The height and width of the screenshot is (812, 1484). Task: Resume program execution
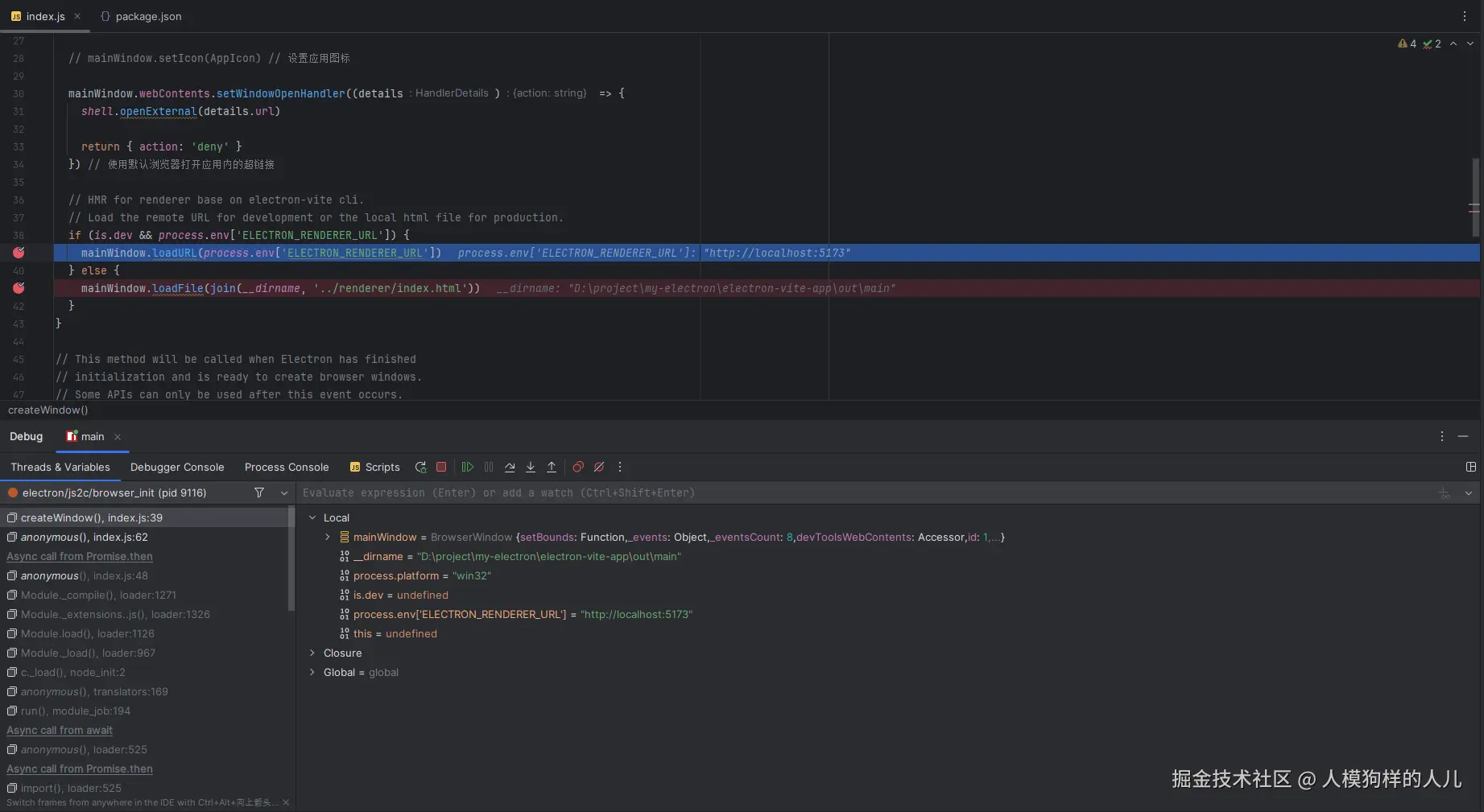(467, 467)
